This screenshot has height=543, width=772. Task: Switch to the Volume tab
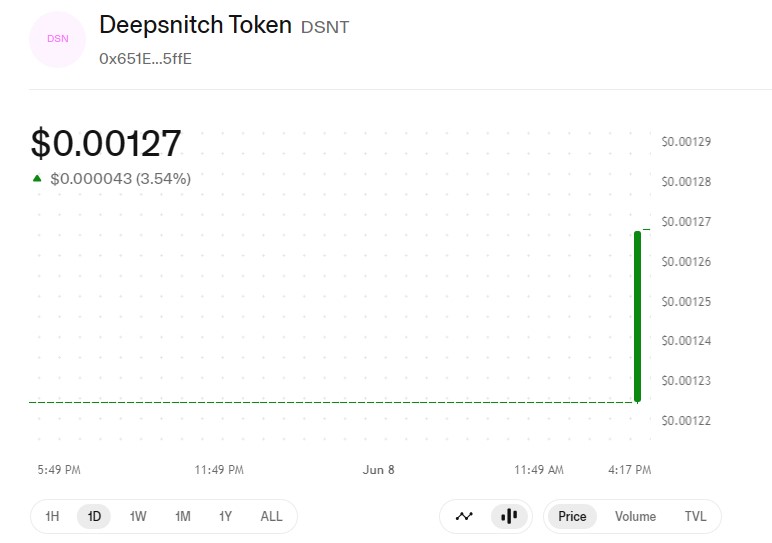click(635, 516)
